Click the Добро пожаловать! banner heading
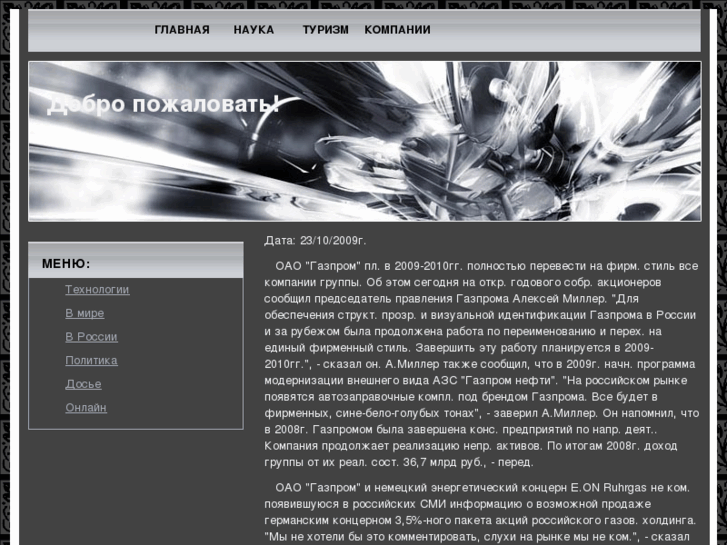 [x=163, y=103]
